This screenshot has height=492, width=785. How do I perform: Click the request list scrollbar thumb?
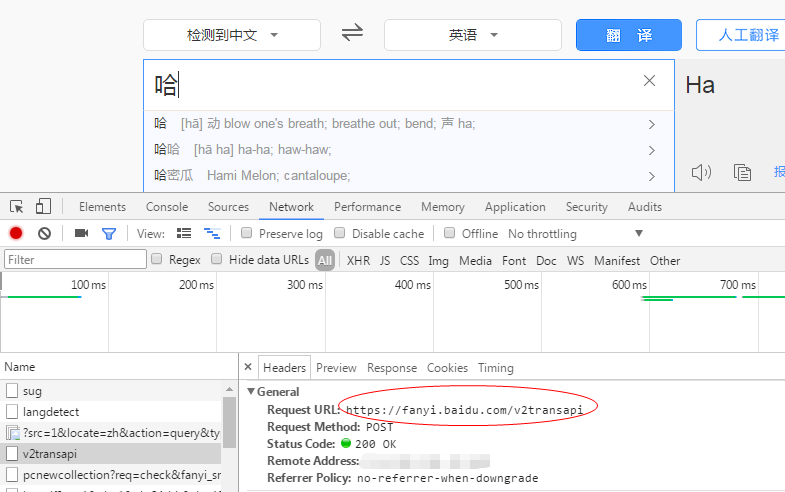point(229,422)
